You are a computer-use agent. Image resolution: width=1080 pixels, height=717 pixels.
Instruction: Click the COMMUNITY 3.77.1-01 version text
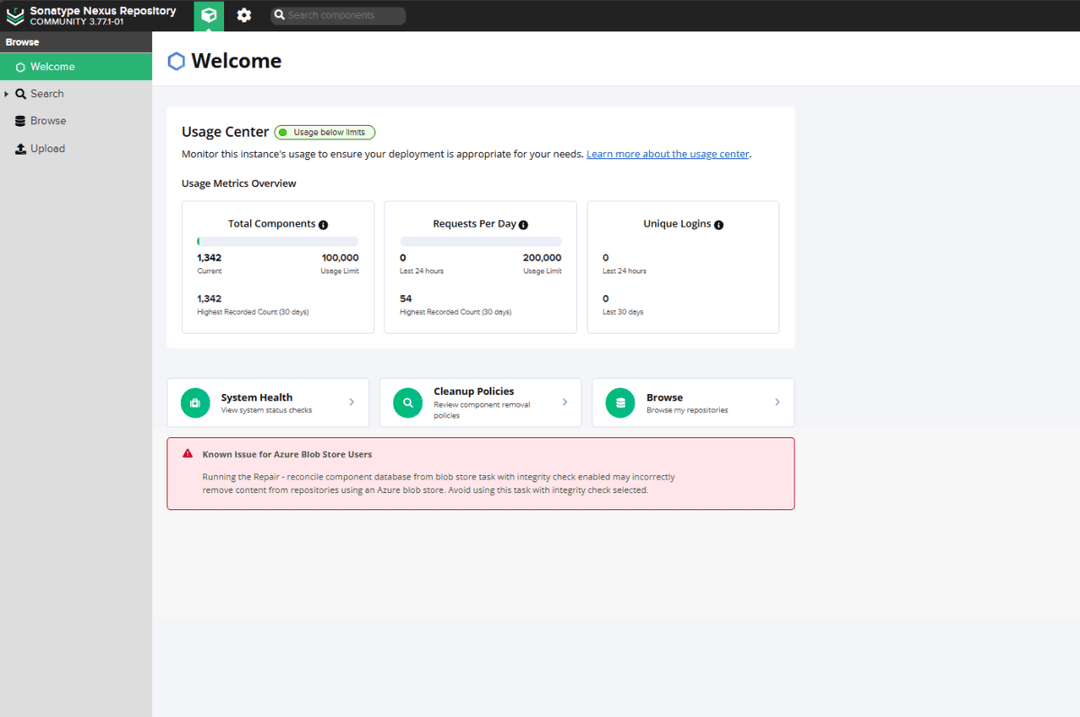pos(77,22)
